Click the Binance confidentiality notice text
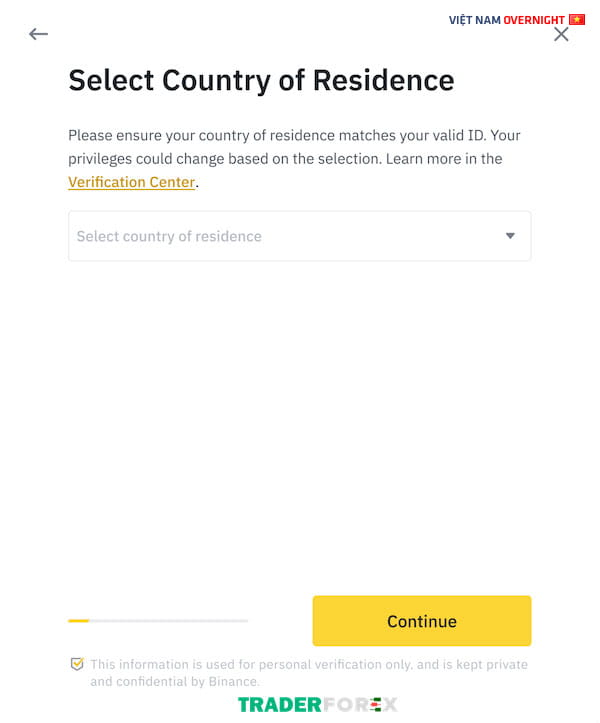The image size is (600, 723). [x=309, y=673]
